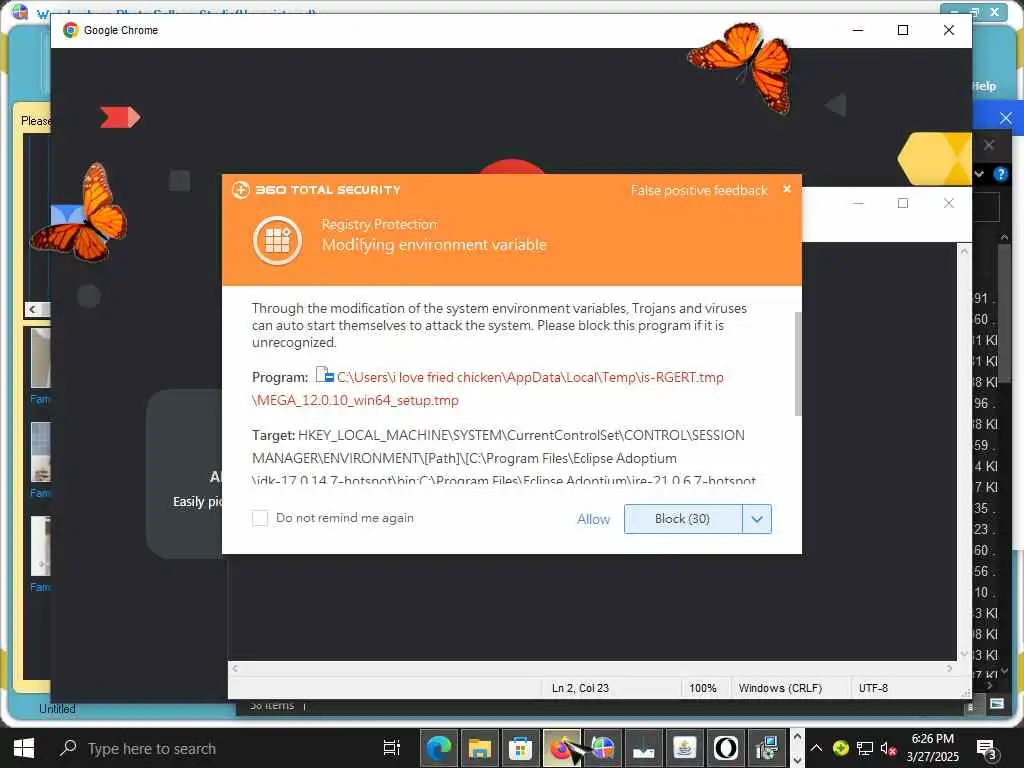Click the Google Chrome logo icon
This screenshot has height=768, width=1024.
[x=71, y=30]
